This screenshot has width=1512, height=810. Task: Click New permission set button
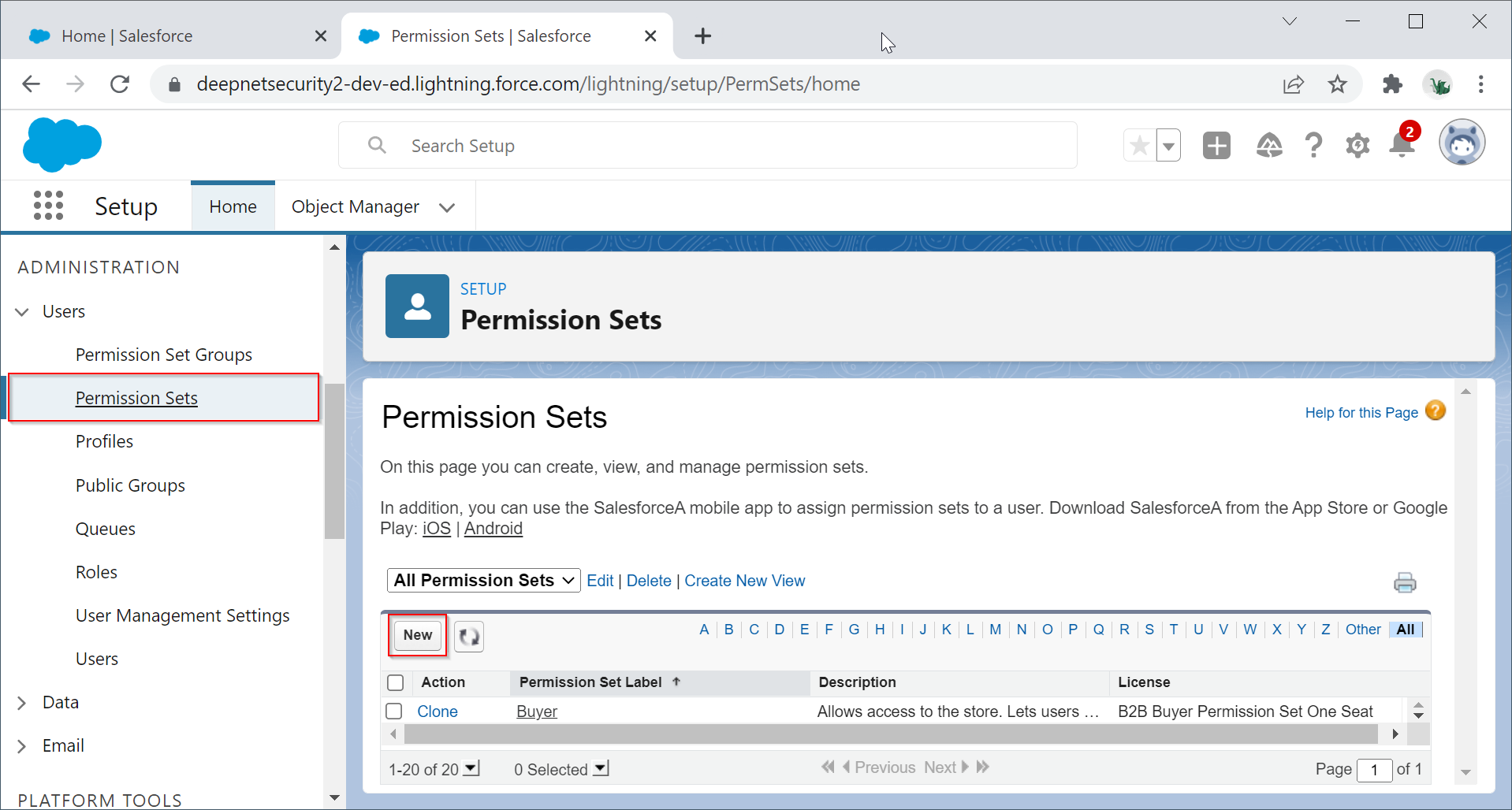click(418, 635)
